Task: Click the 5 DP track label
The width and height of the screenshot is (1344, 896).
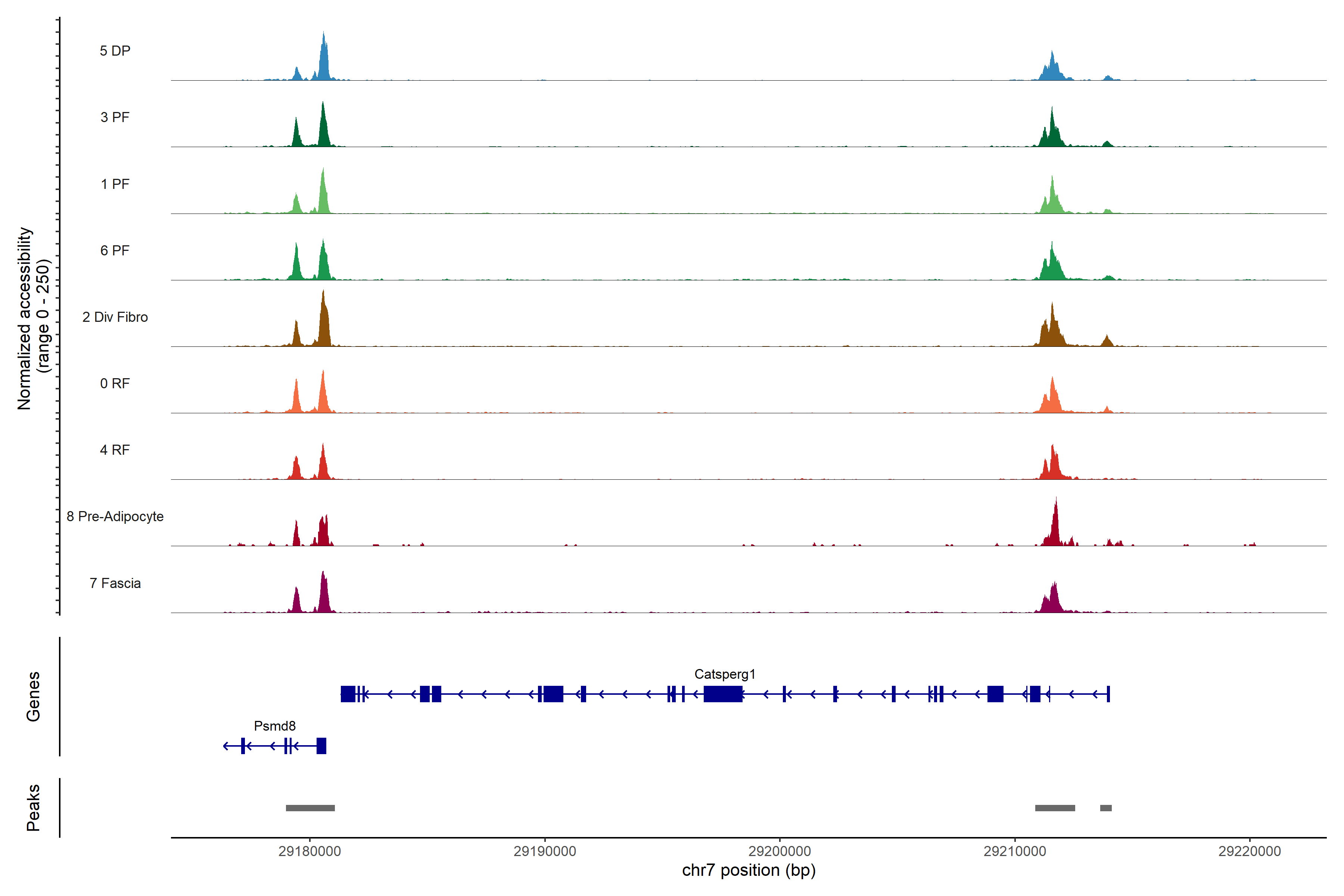Action: (115, 51)
